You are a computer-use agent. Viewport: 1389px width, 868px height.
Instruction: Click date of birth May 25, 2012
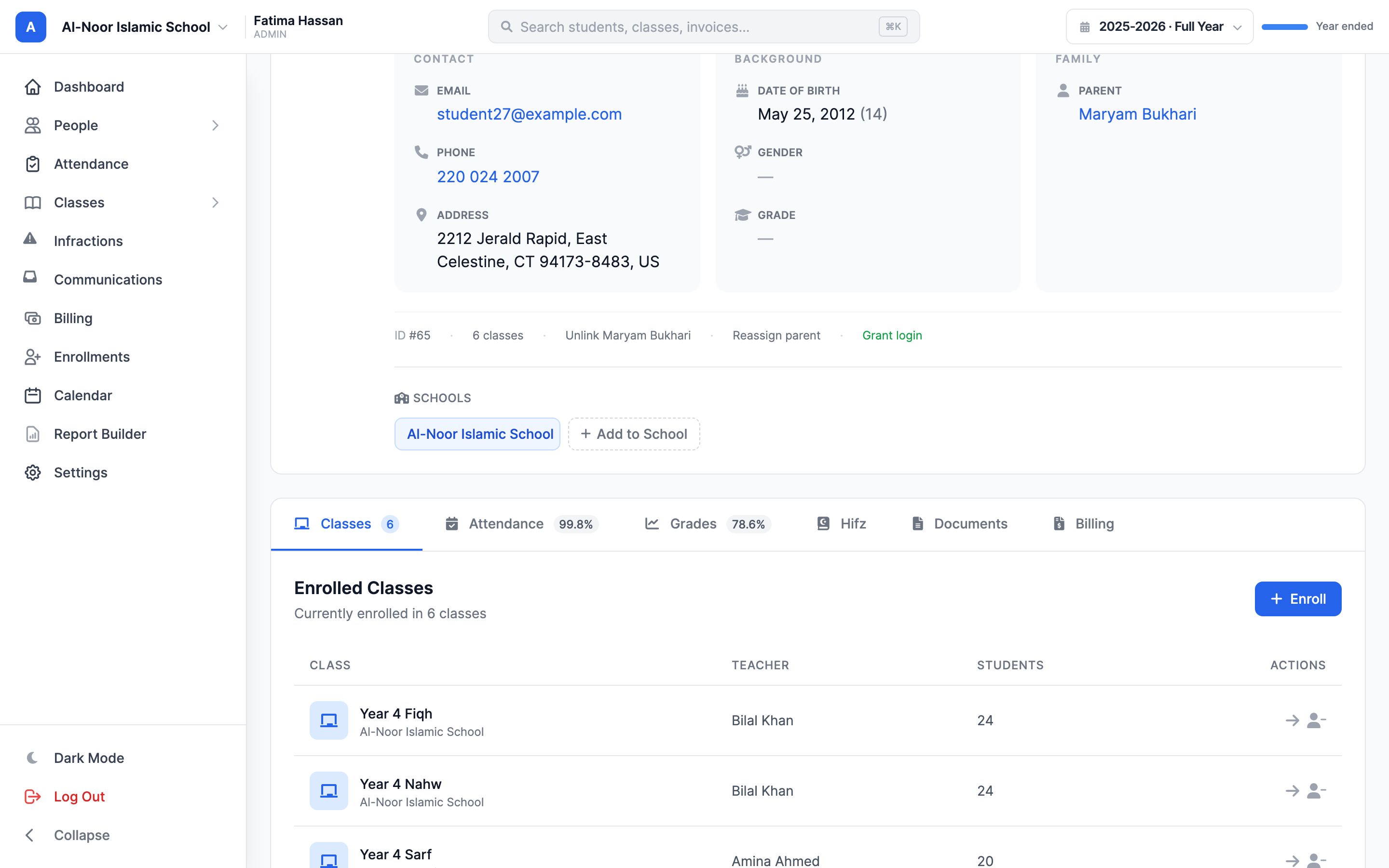tap(806, 114)
